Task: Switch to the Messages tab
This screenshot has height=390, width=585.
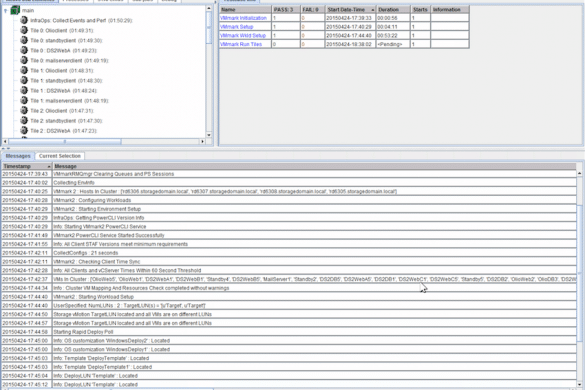Action: click(18, 156)
